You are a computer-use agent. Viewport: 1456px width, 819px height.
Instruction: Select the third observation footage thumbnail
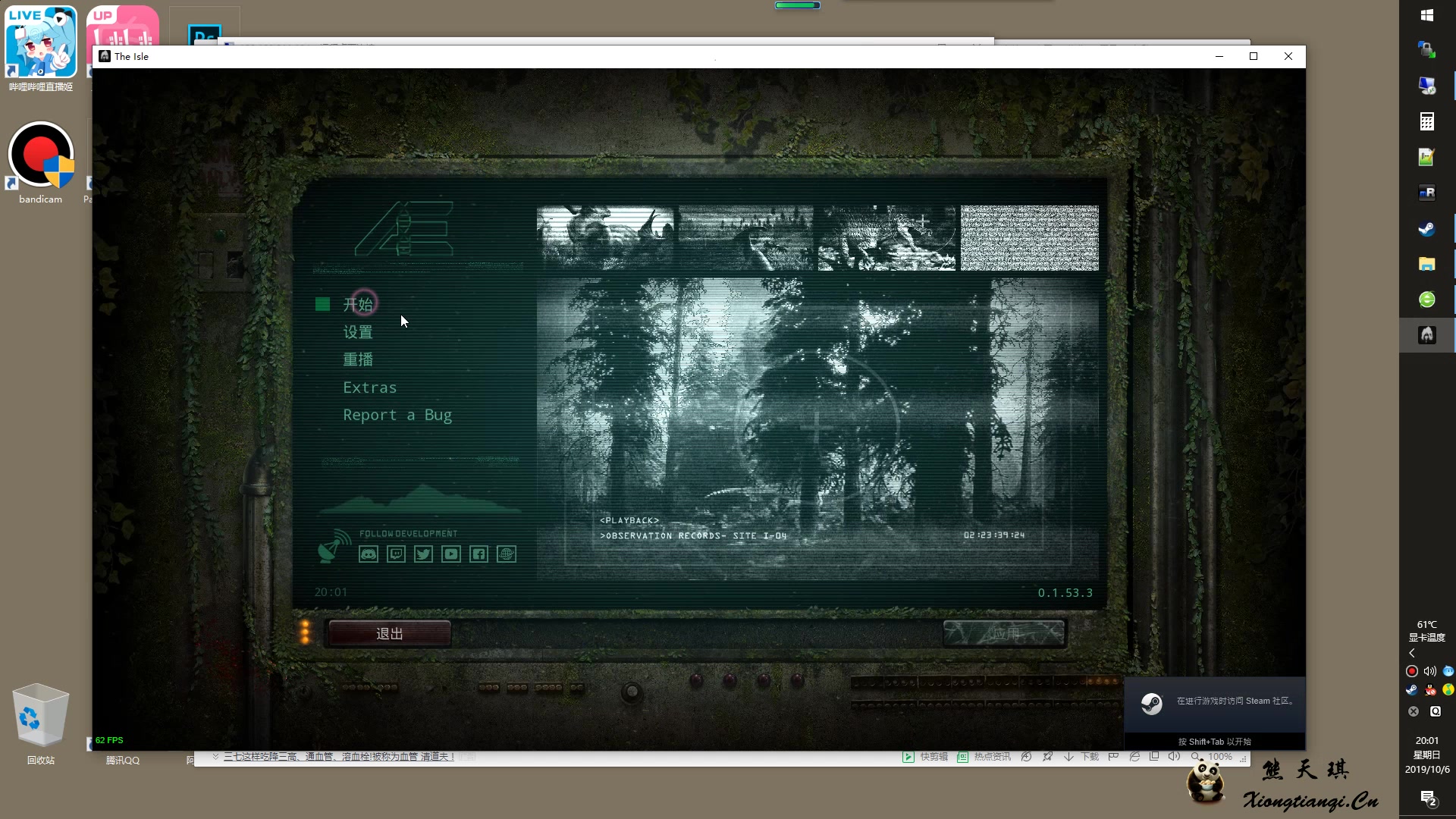pos(887,238)
